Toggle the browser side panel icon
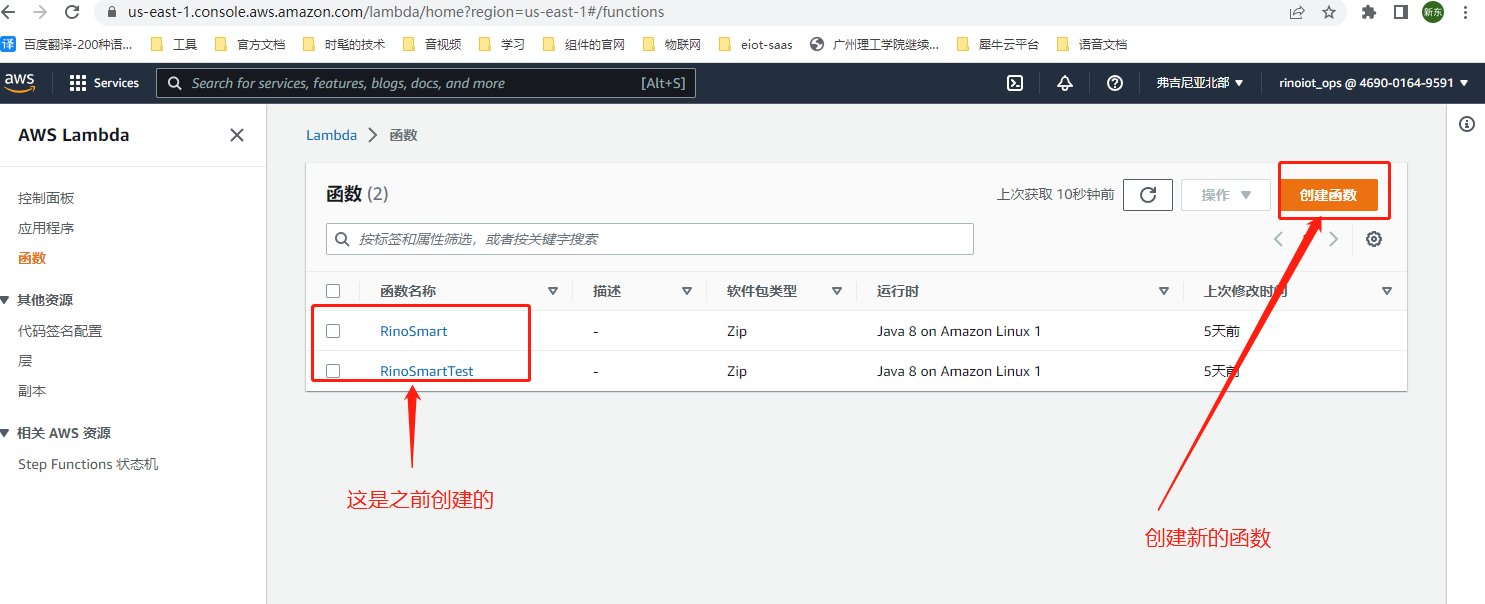The height and width of the screenshot is (604, 1485). (1401, 12)
